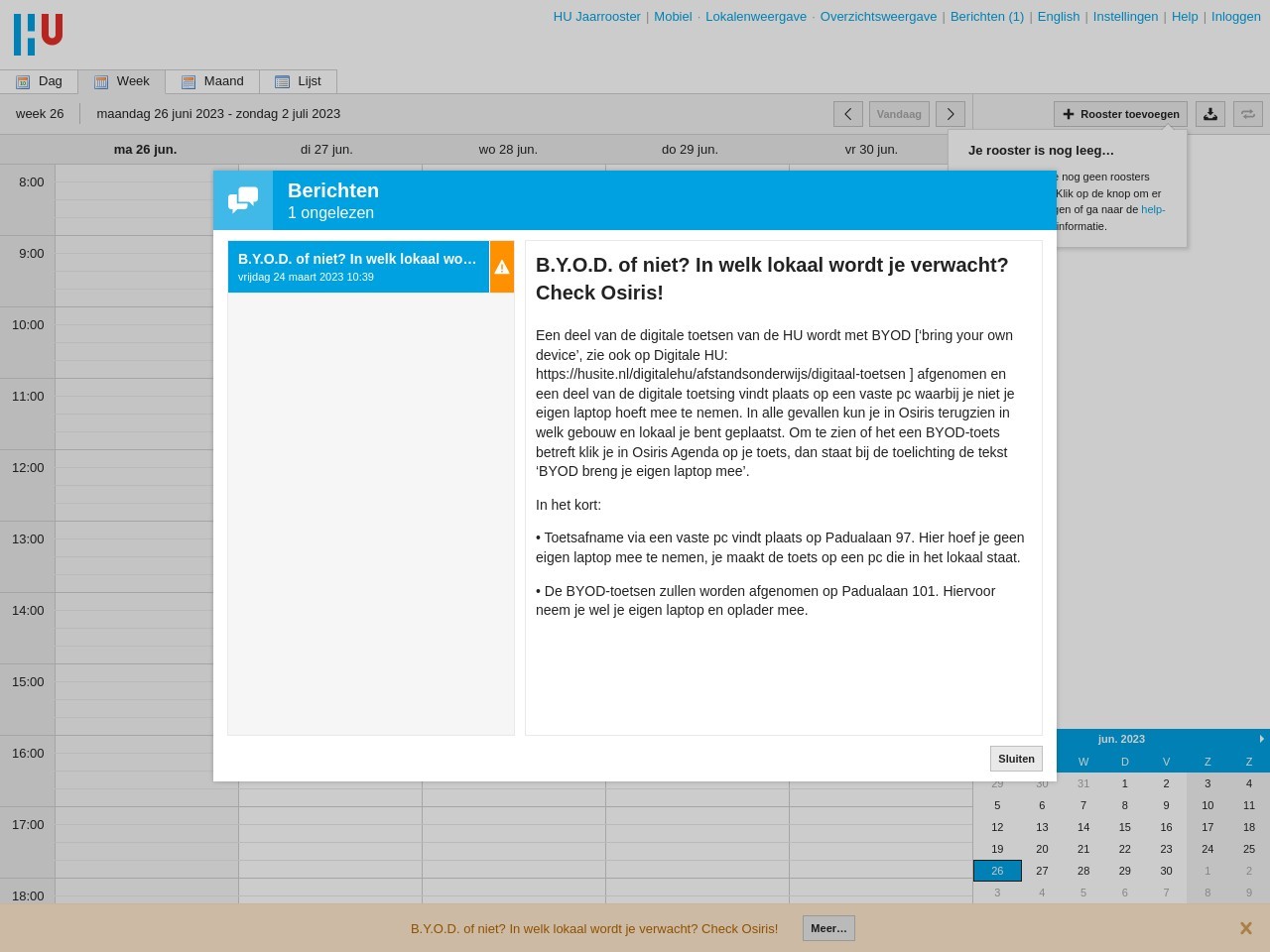Viewport: 1270px width, 952px height.
Task: Open Instellingen
Action: point(1125,17)
